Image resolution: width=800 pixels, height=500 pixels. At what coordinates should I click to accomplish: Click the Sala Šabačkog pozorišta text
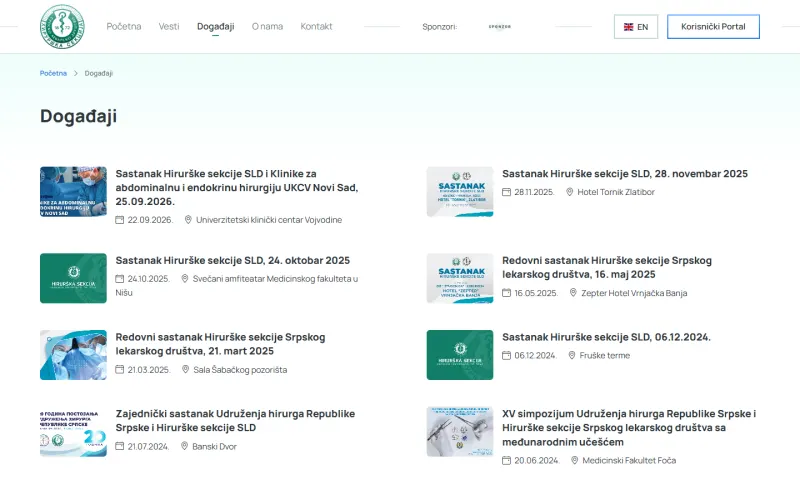[x=240, y=370]
